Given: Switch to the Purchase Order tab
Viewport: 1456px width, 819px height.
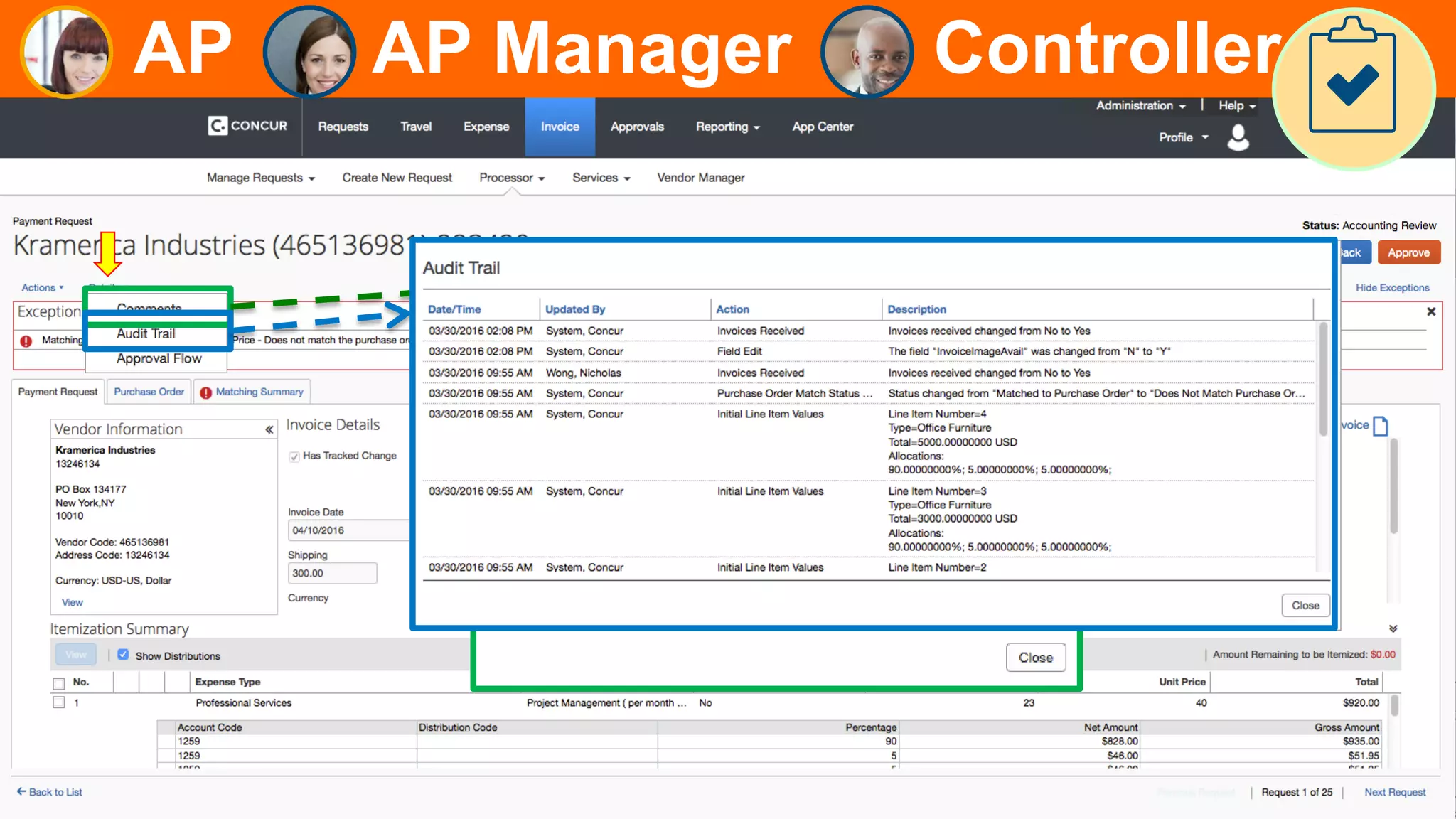Looking at the screenshot, I should point(149,392).
